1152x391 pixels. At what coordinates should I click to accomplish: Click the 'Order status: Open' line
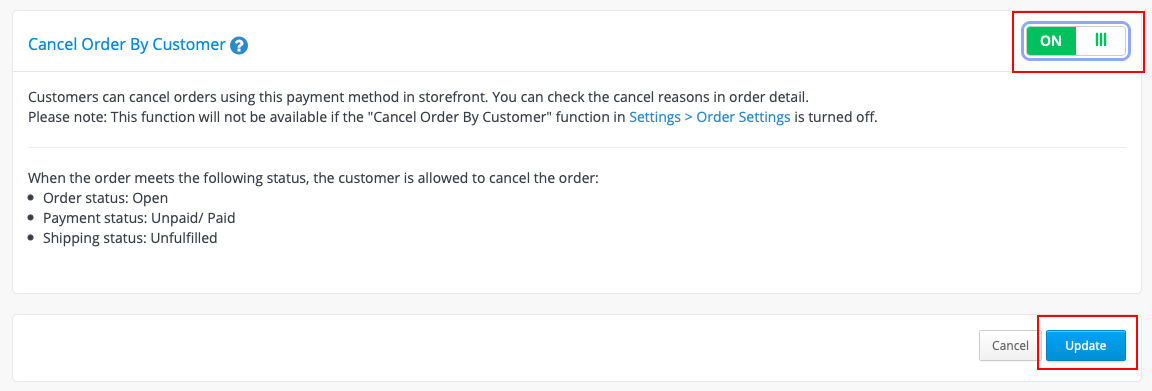(x=106, y=198)
